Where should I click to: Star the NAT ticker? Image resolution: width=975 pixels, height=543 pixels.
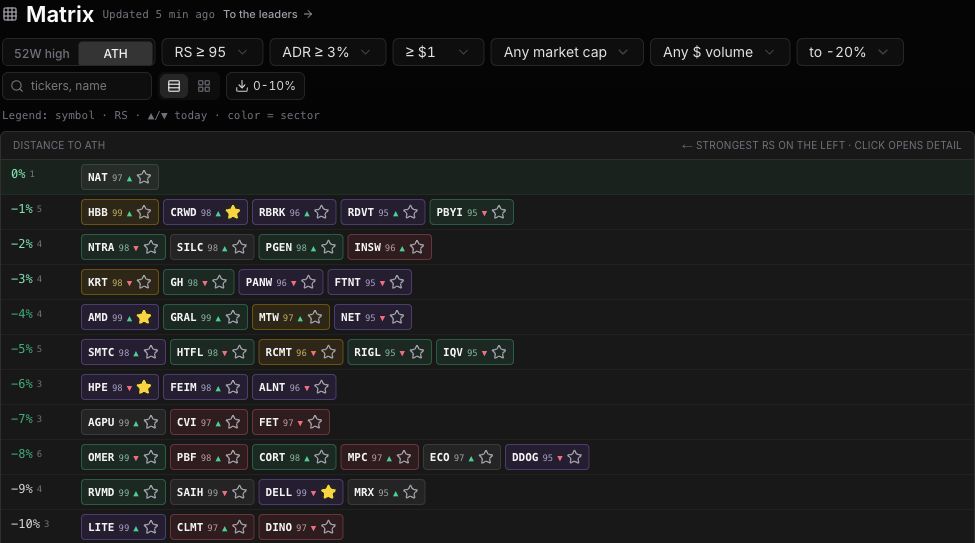click(x=144, y=177)
